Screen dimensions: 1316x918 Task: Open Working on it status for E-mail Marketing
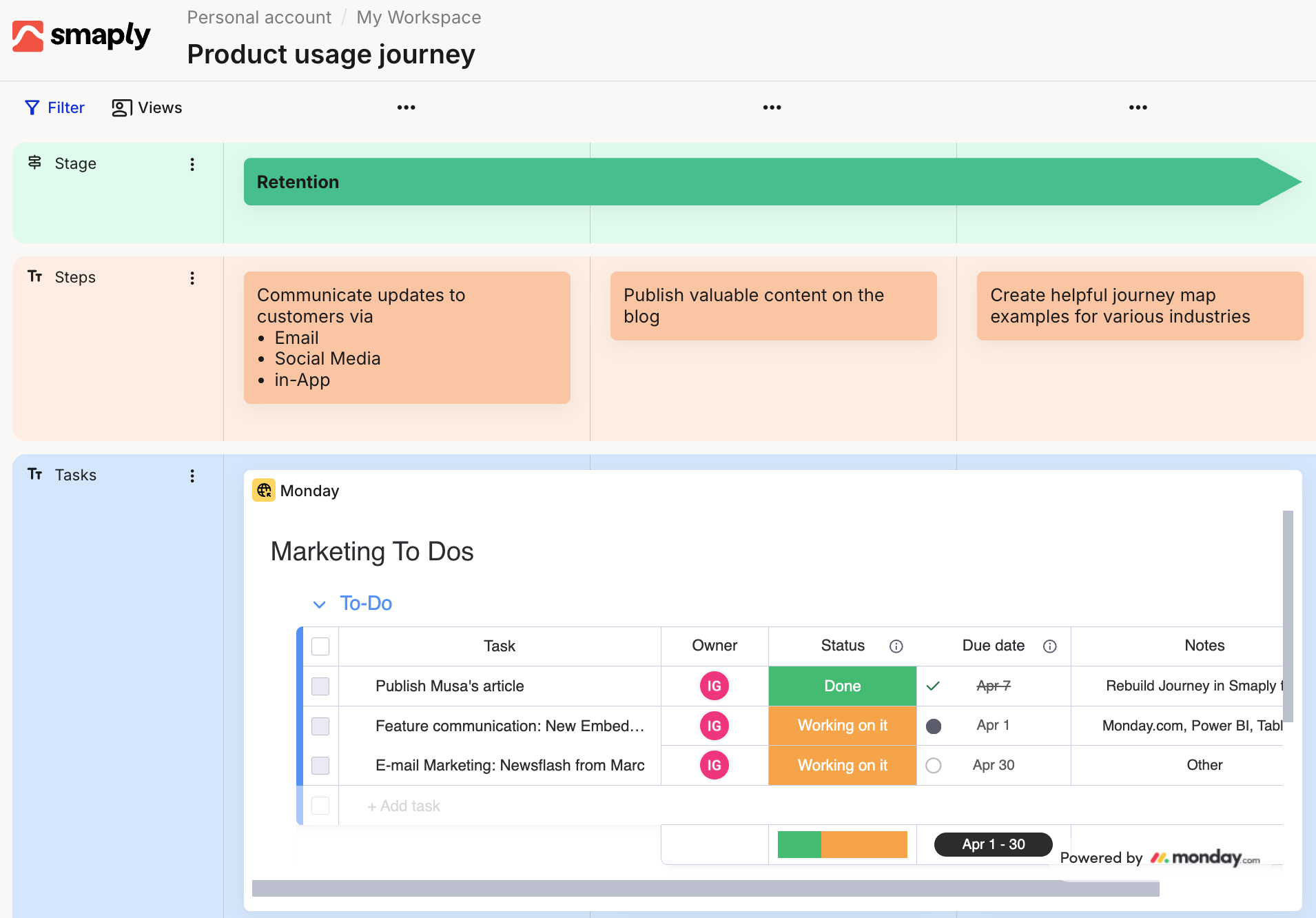point(843,765)
